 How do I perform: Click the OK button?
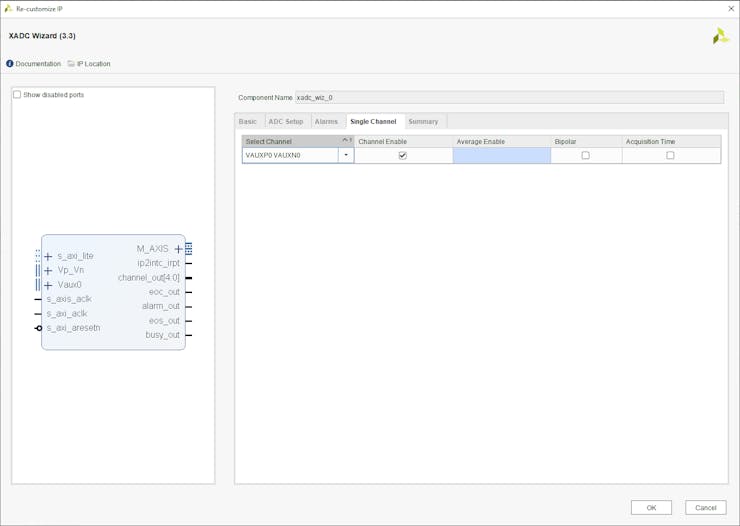coord(651,508)
